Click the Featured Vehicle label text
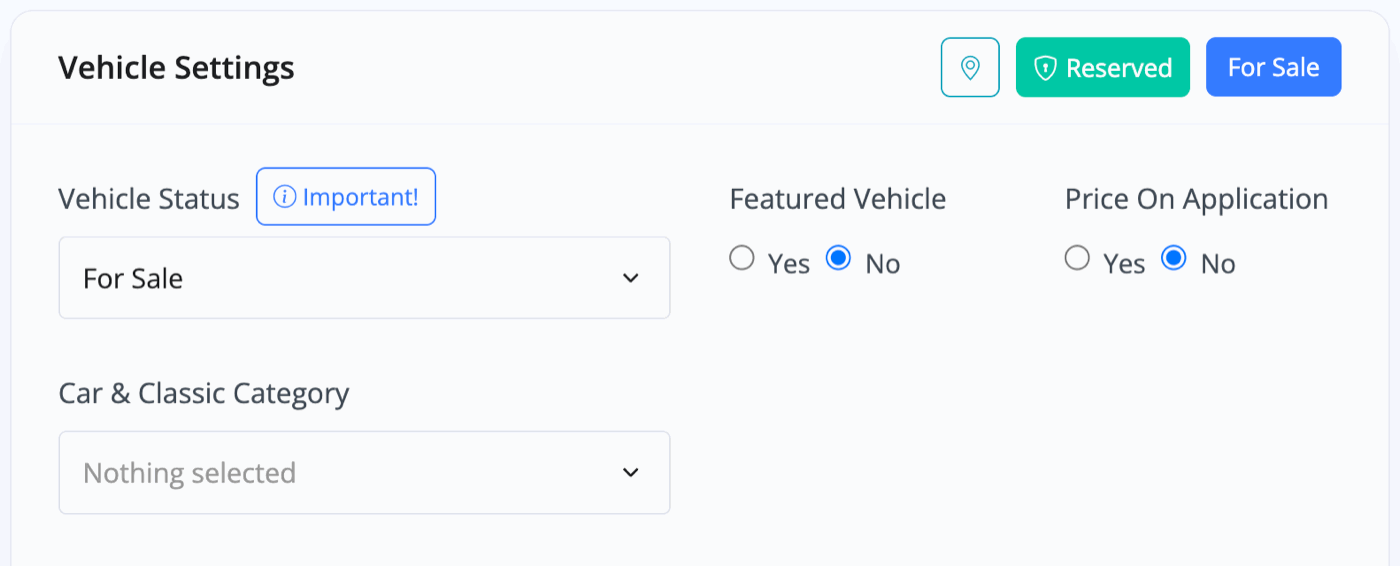Image resolution: width=1400 pixels, height=566 pixels. coord(838,199)
